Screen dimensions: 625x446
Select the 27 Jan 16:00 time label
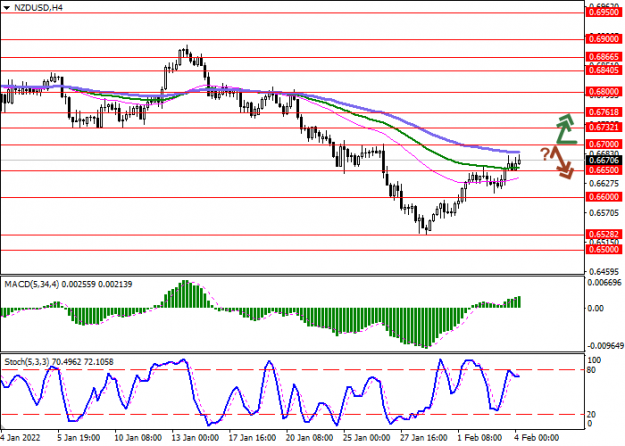point(425,438)
